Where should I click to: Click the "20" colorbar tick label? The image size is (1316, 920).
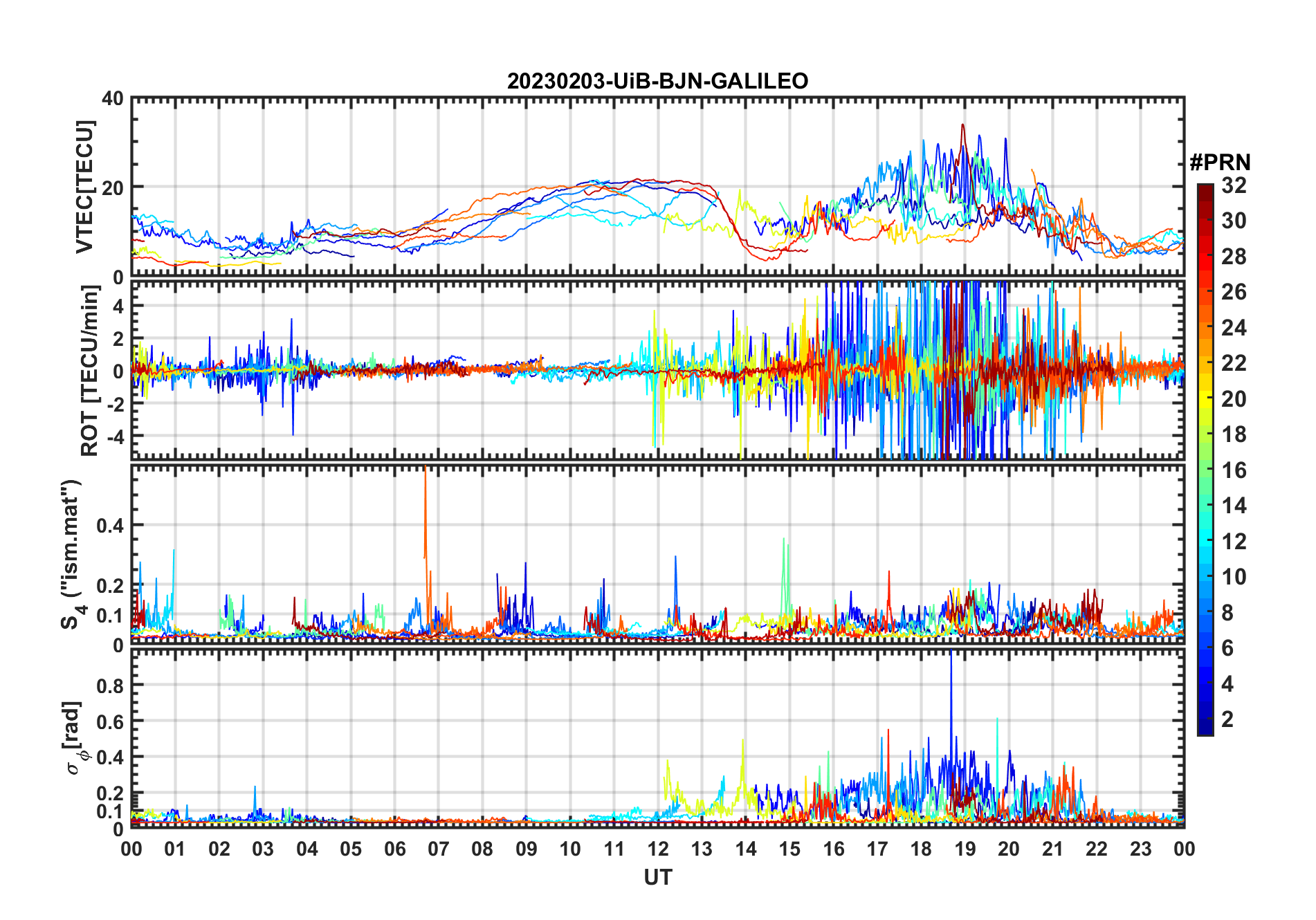(x=1234, y=399)
